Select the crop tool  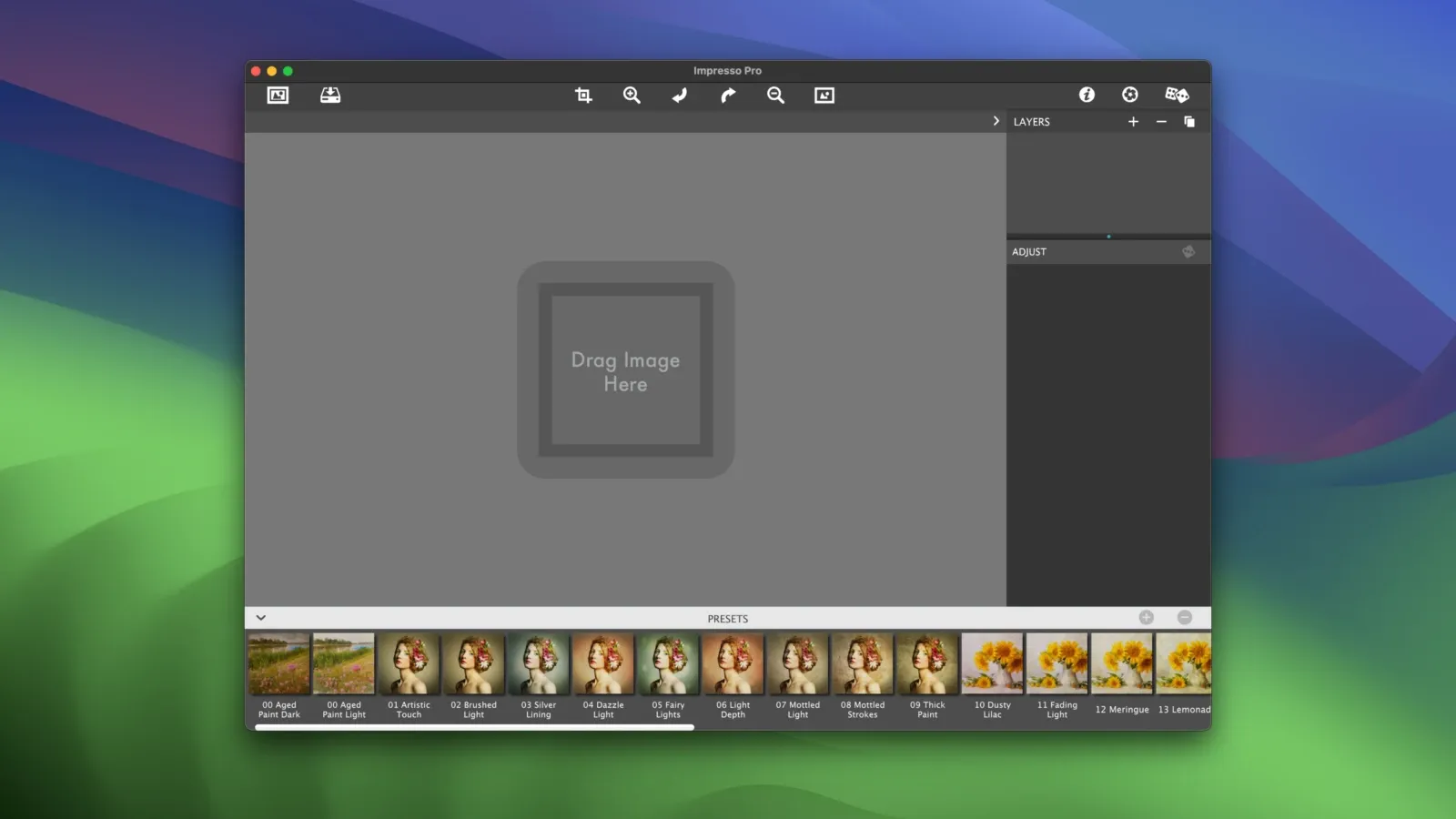pyautogui.click(x=583, y=96)
